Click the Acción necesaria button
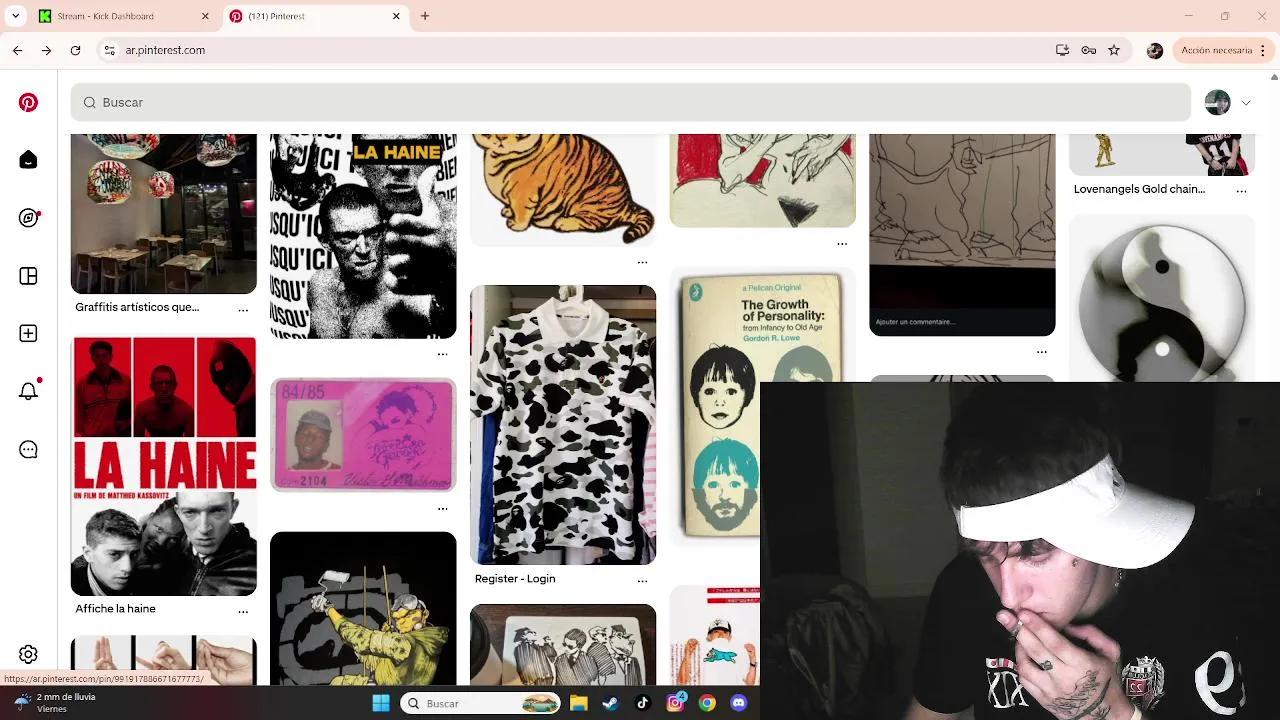 coord(1216,50)
